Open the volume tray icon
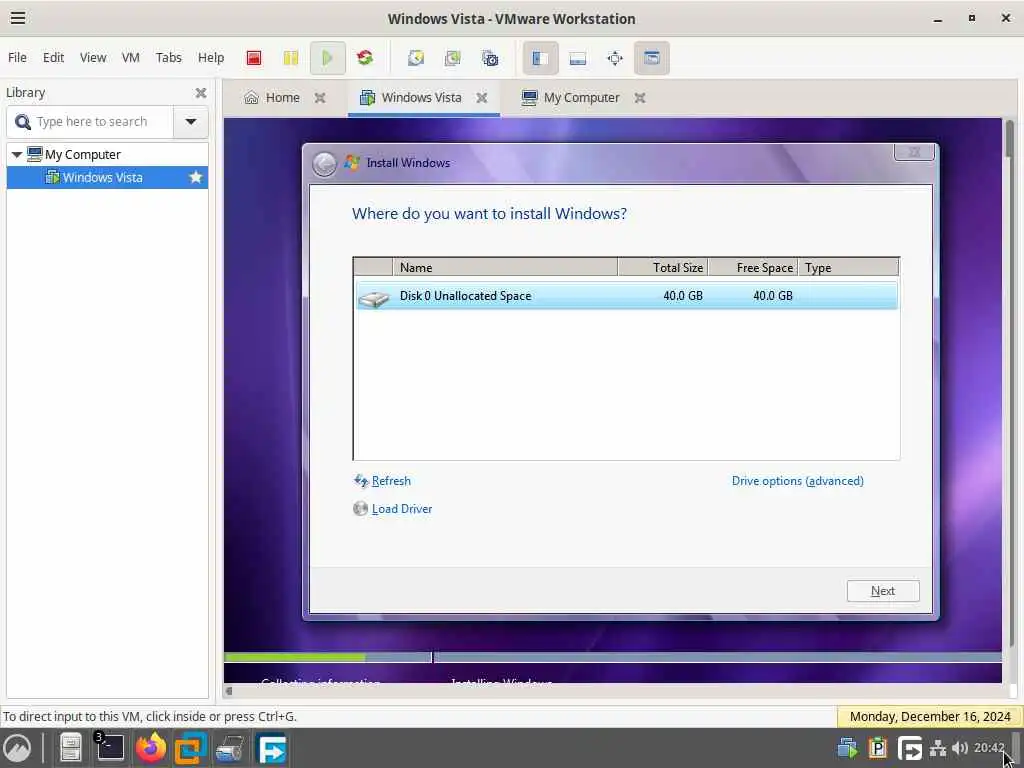Viewport: 1024px width, 768px height. click(x=959, y=748)
